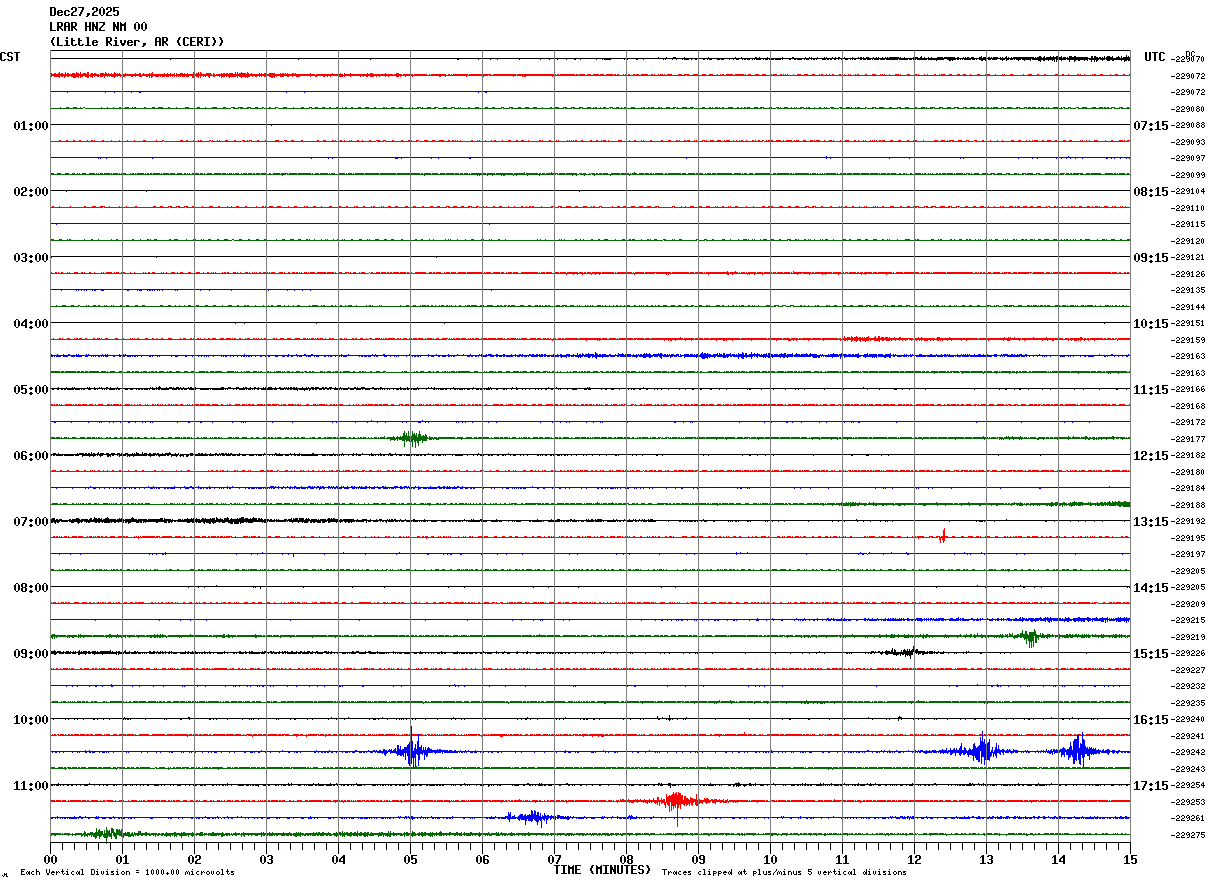Image resolution: width=1210 pixels, height=886 pixels.
Task: Select the 09:00 CST hour label
Action: (31, 654)
